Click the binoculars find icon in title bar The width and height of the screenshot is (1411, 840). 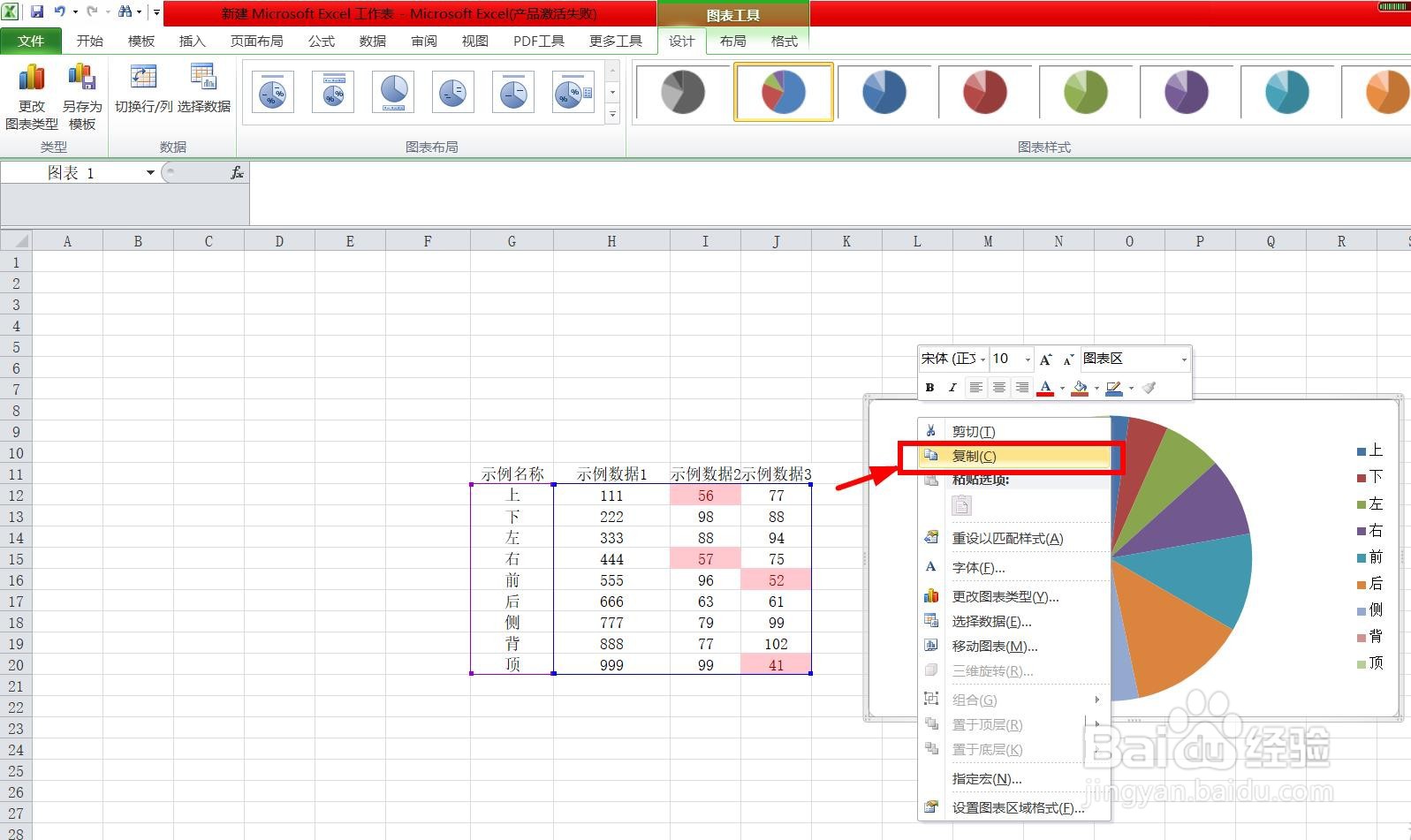pos(125,11)
